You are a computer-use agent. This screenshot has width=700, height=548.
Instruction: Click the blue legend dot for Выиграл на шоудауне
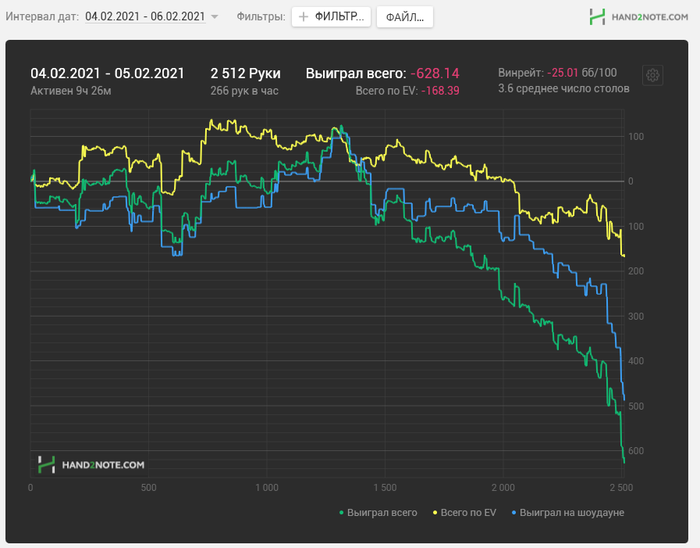tap(514, 513)
